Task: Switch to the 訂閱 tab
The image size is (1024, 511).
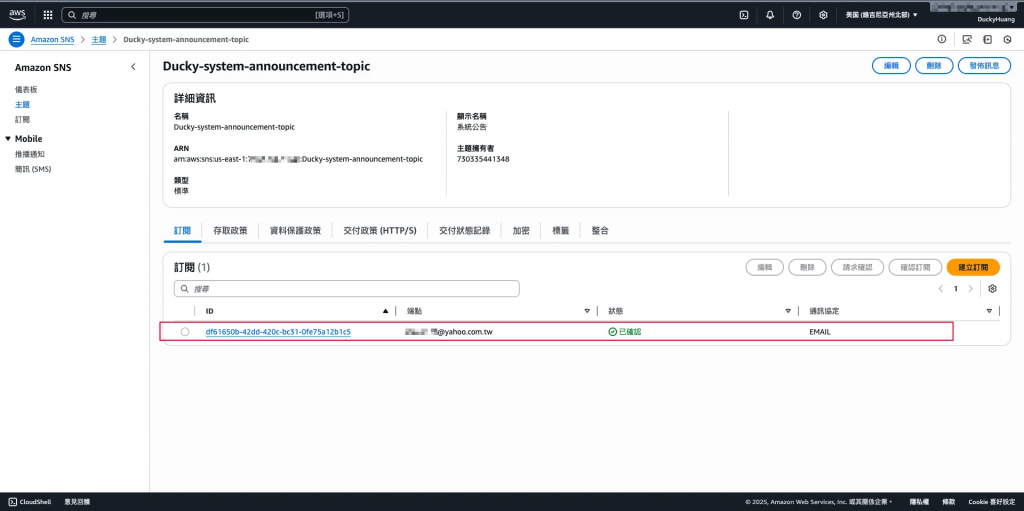Action: pyautogui.click(x=182, y=231)
